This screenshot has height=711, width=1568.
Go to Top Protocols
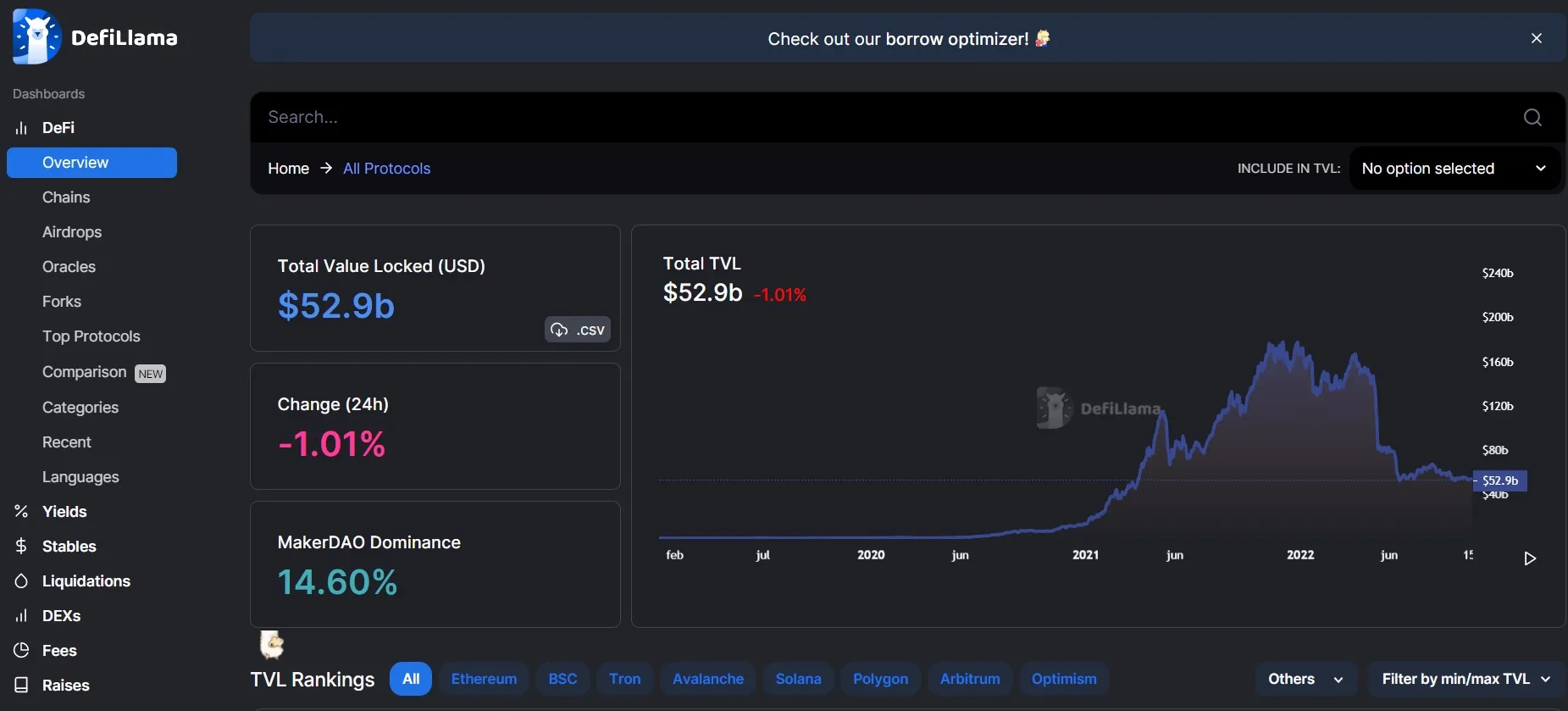91,336
